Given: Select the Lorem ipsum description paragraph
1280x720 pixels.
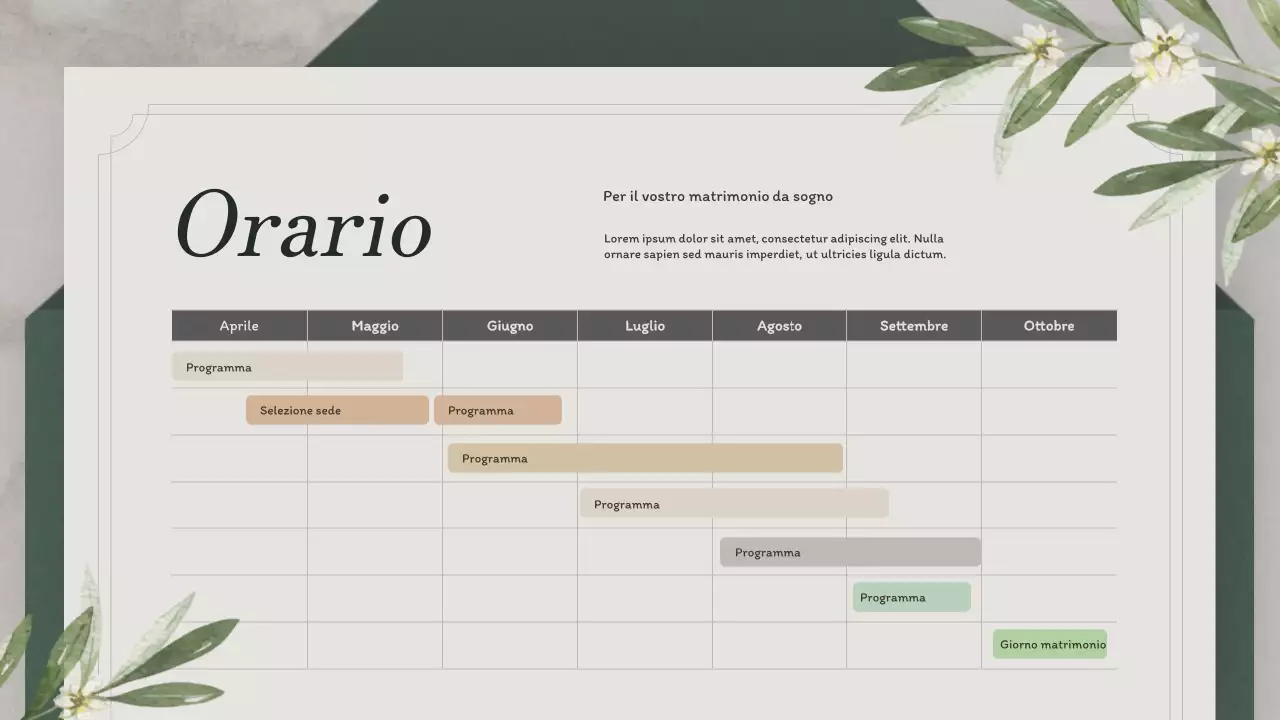Looking at the screenshot, I should click(x=774, y=246).
